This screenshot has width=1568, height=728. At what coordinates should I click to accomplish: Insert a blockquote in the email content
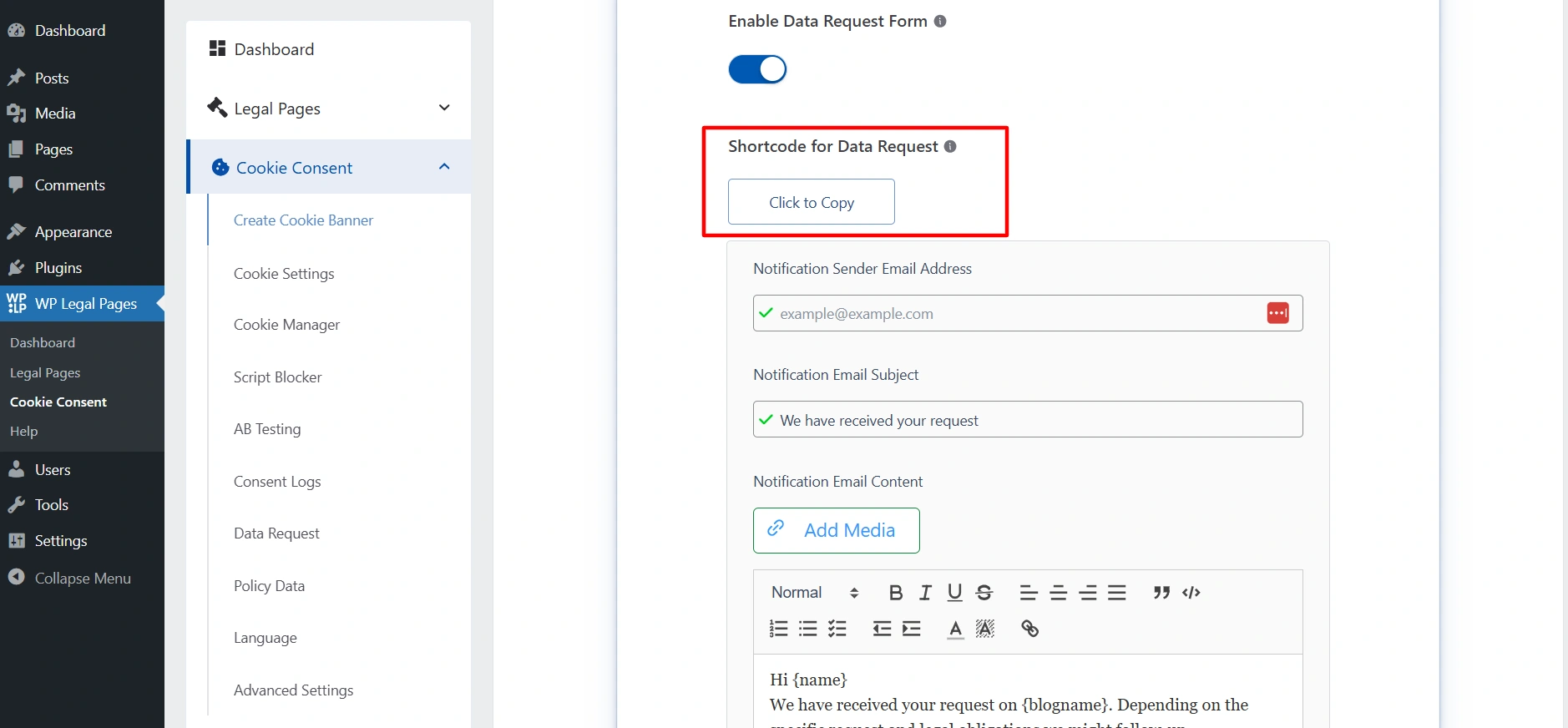coord(1161,593)
